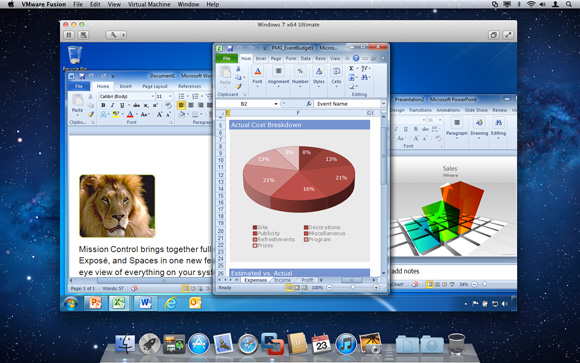
Task: Open the Word font size dropdown
Action: [170, 97]
